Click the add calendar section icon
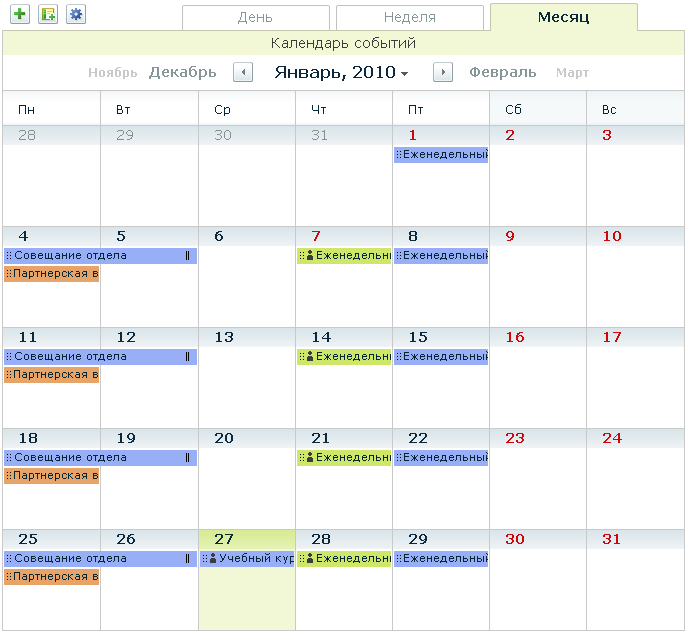This screenshot has width=687, height=633. click(x=48, y=14)
